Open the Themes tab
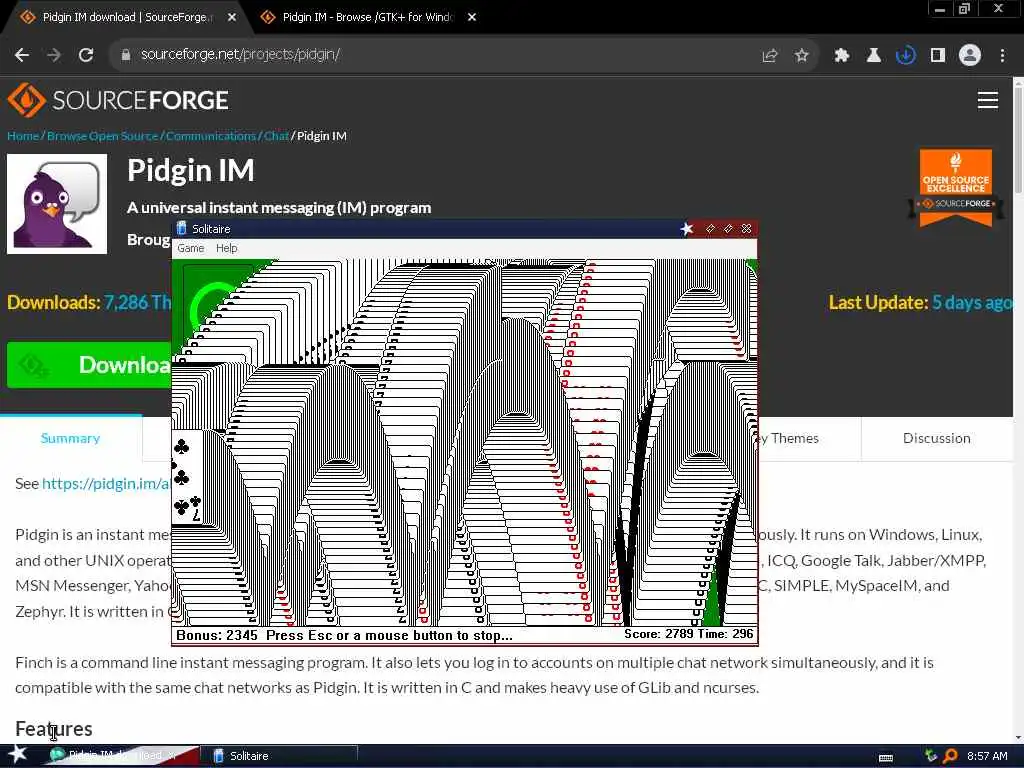The image size is (1024, 768). 788,438
